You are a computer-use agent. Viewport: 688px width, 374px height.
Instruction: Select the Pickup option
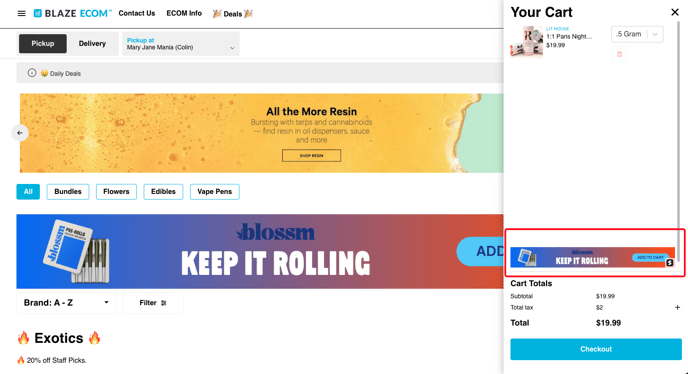coord(43,43)
